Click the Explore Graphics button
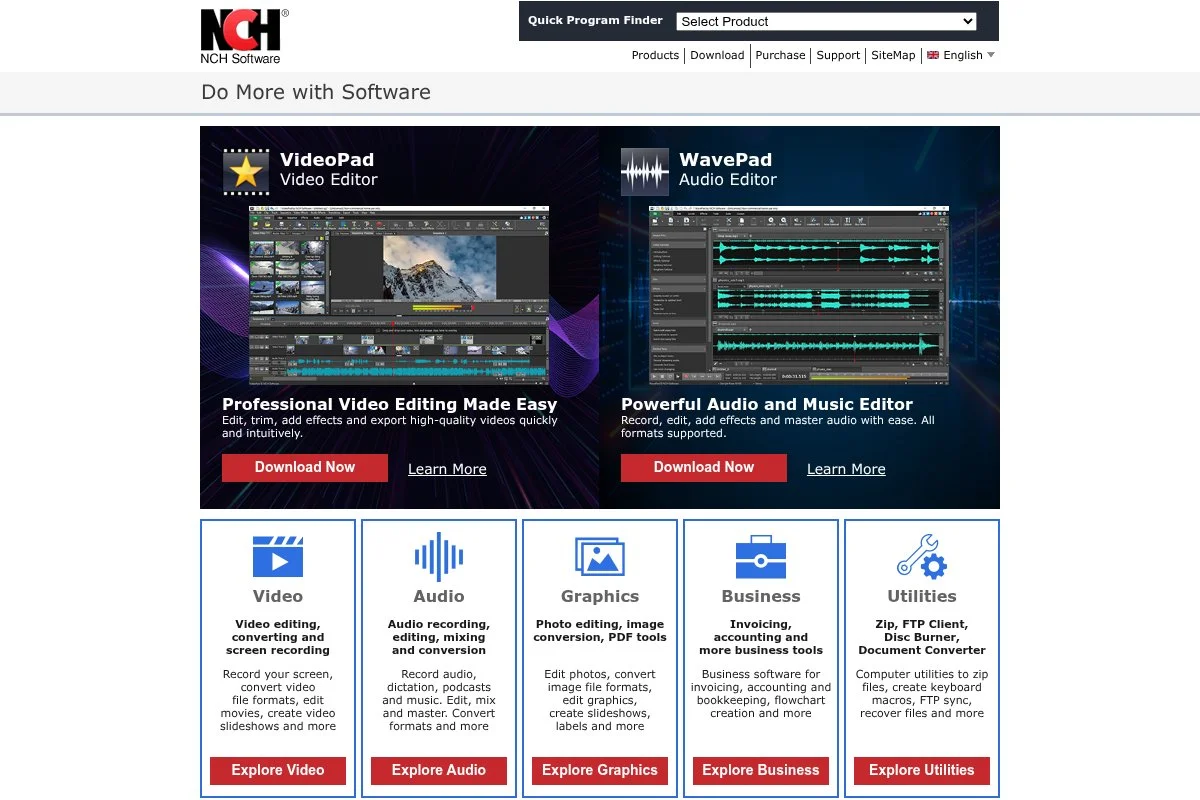Screen dimensions: 1200x800 tap(600, 770)
